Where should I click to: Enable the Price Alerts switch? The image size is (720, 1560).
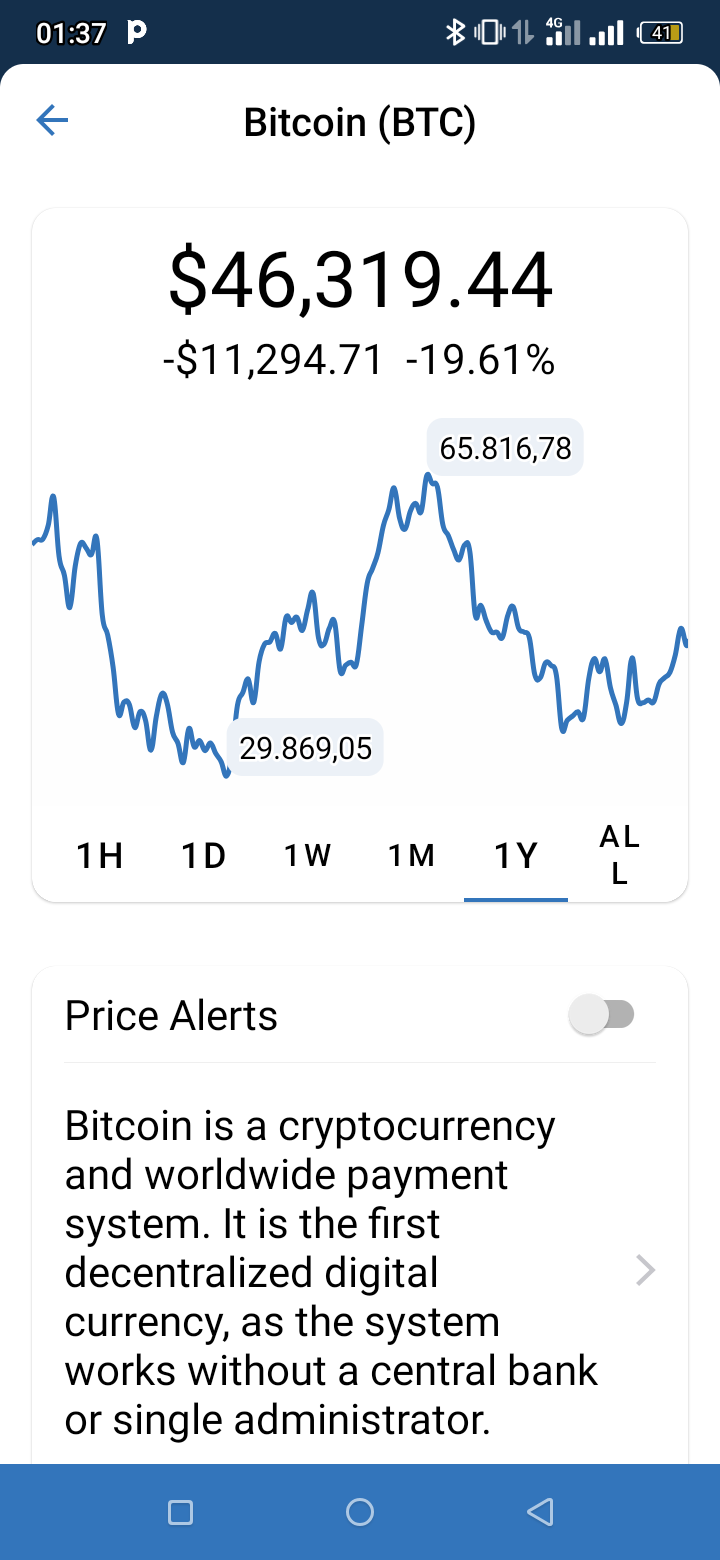point(601,1015)
